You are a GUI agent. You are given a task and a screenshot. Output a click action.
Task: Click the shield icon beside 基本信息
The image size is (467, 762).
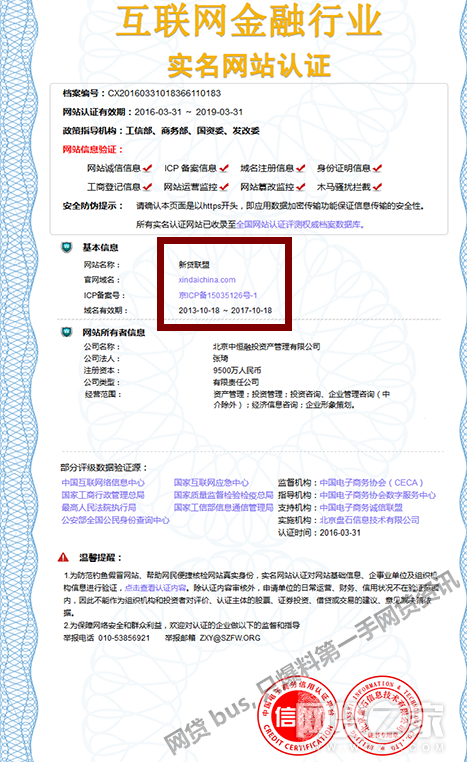pos(67,247)
